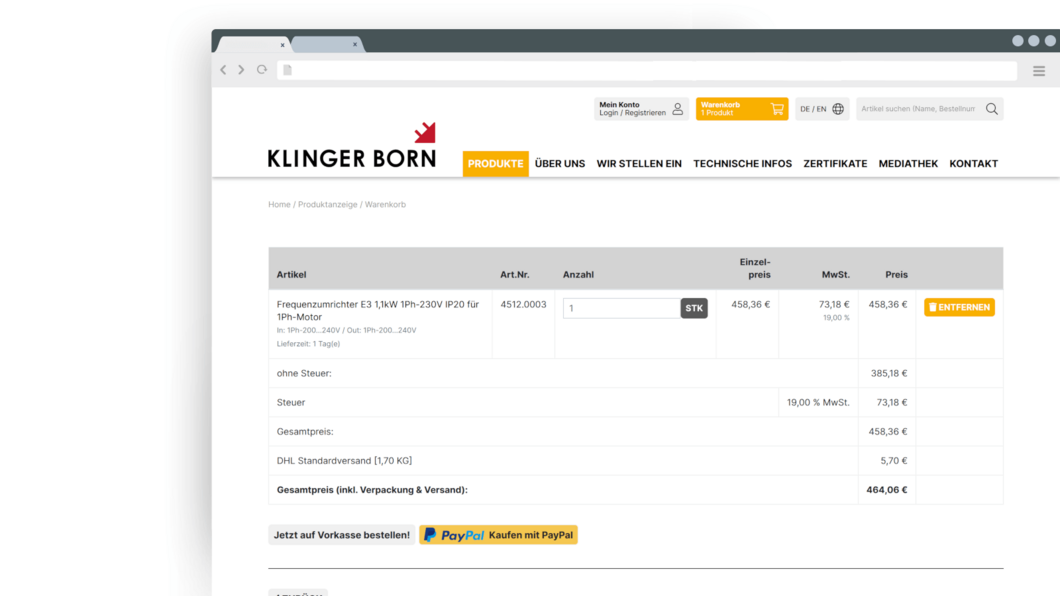Pay with Kaufen mit PayPal button

point(498,535)
